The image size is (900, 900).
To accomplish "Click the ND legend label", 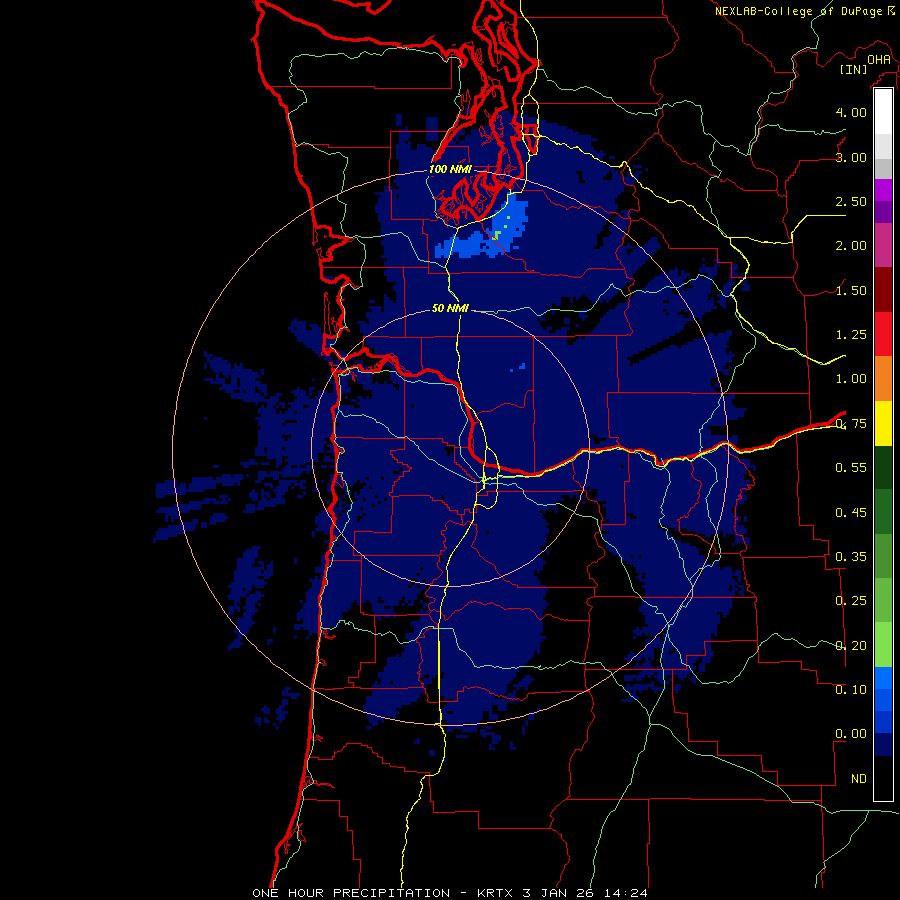I will tap(859, 779).
